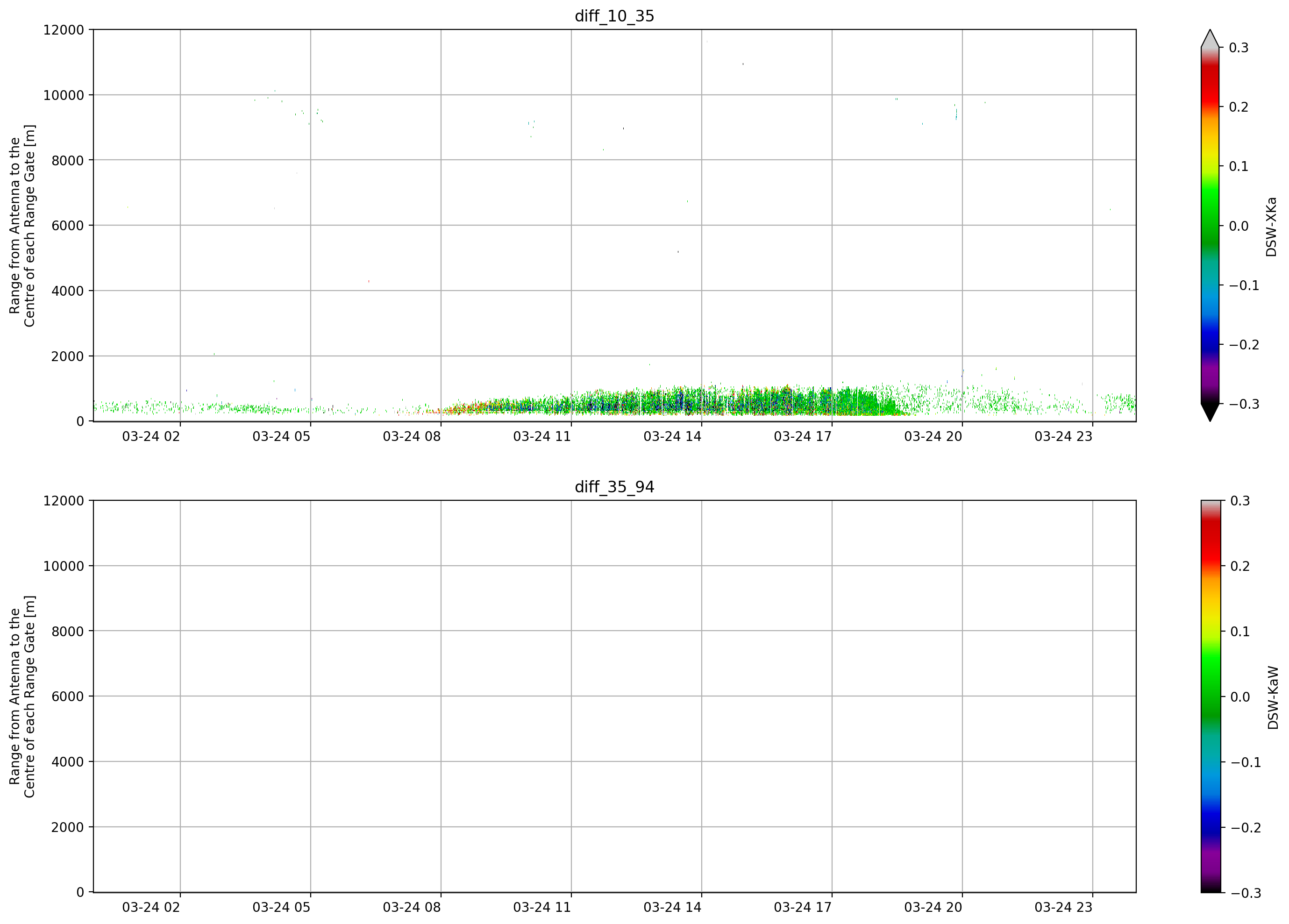Click the 03-24 23 x-axis label in diff_35_94
1289x924 pixels.
[1063, 908]
